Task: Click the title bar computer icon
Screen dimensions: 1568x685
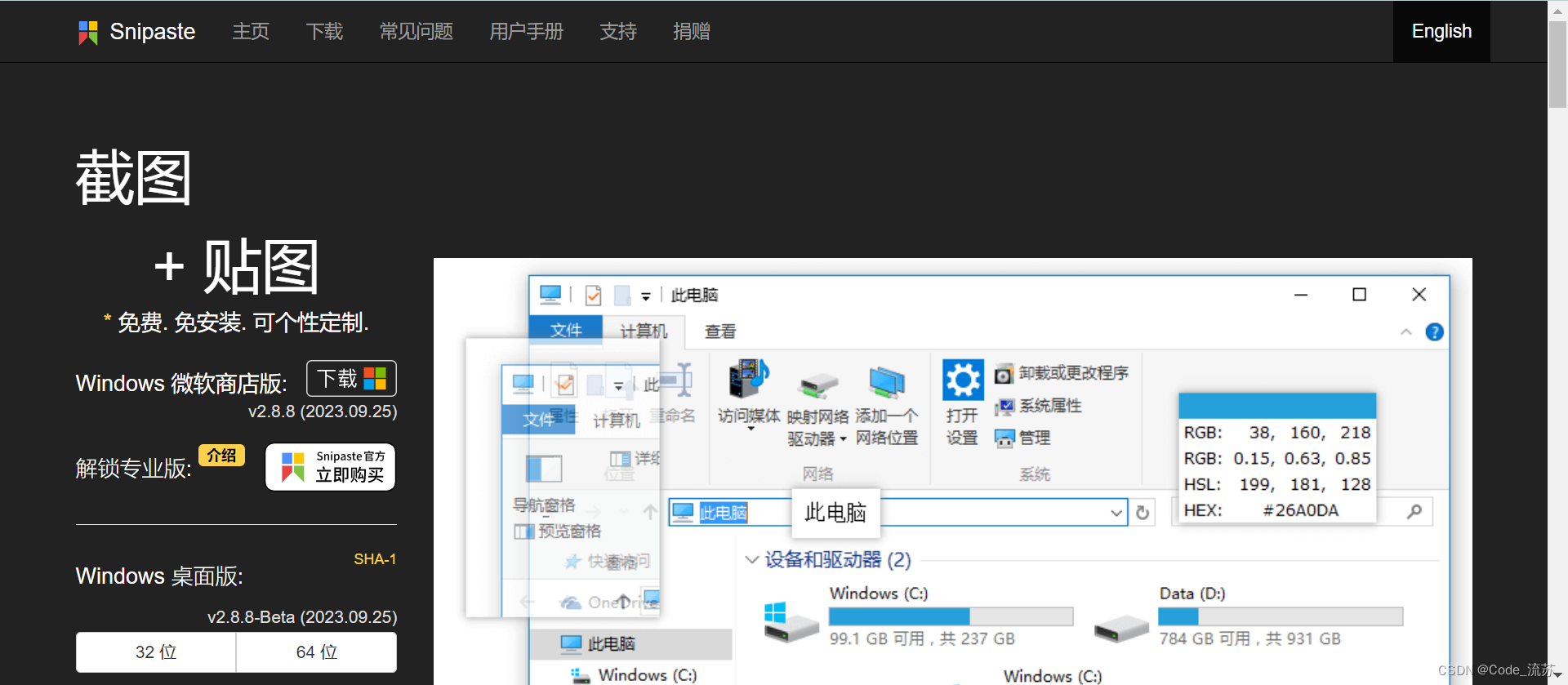Action: pyautogui.click(x=550, y=295)
